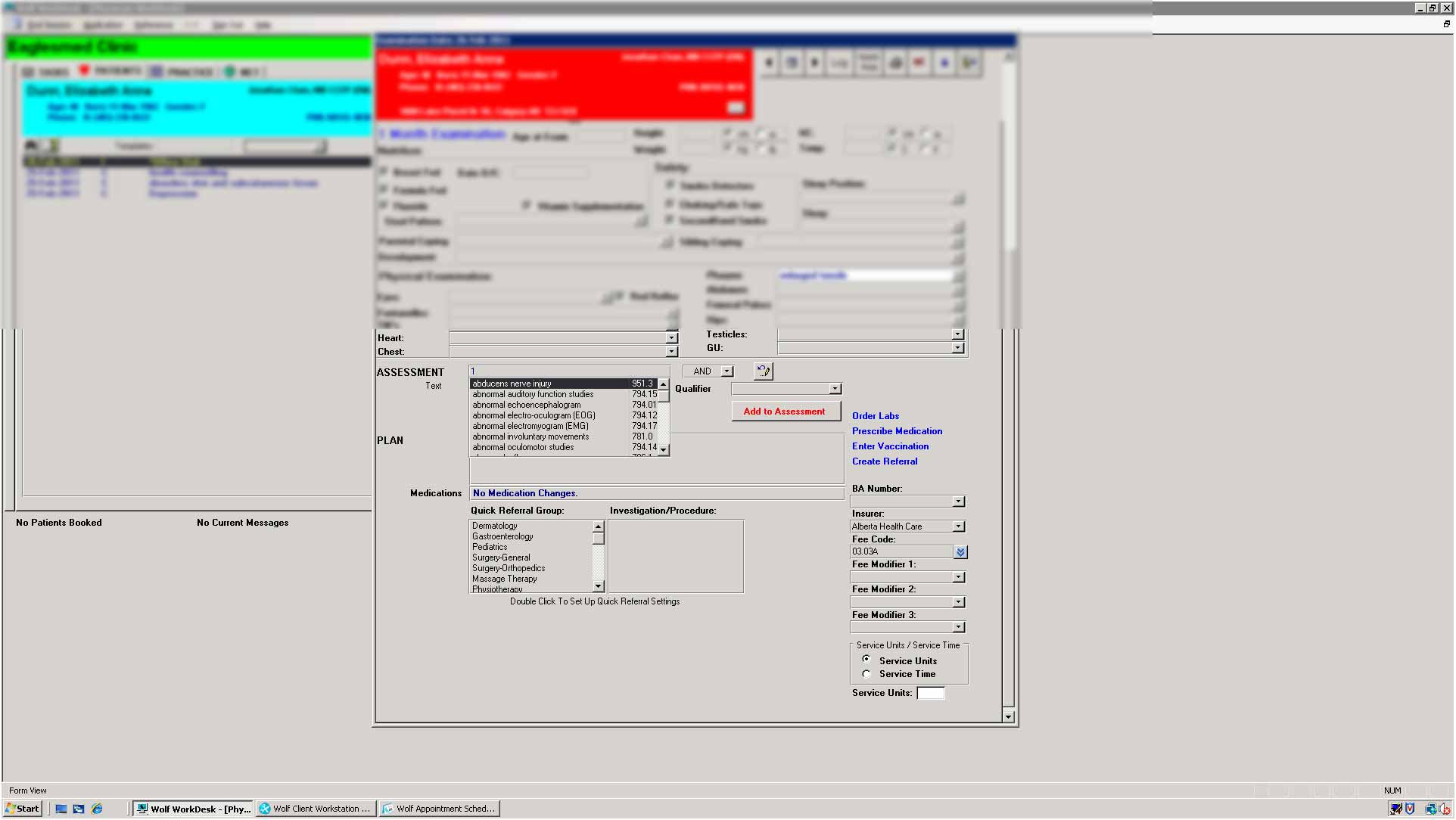Viewport: 1456px width, 820px height.
Task: Click the Show Desktop quick launch icon
Action: pyautogui.click(x=61, y=809)
